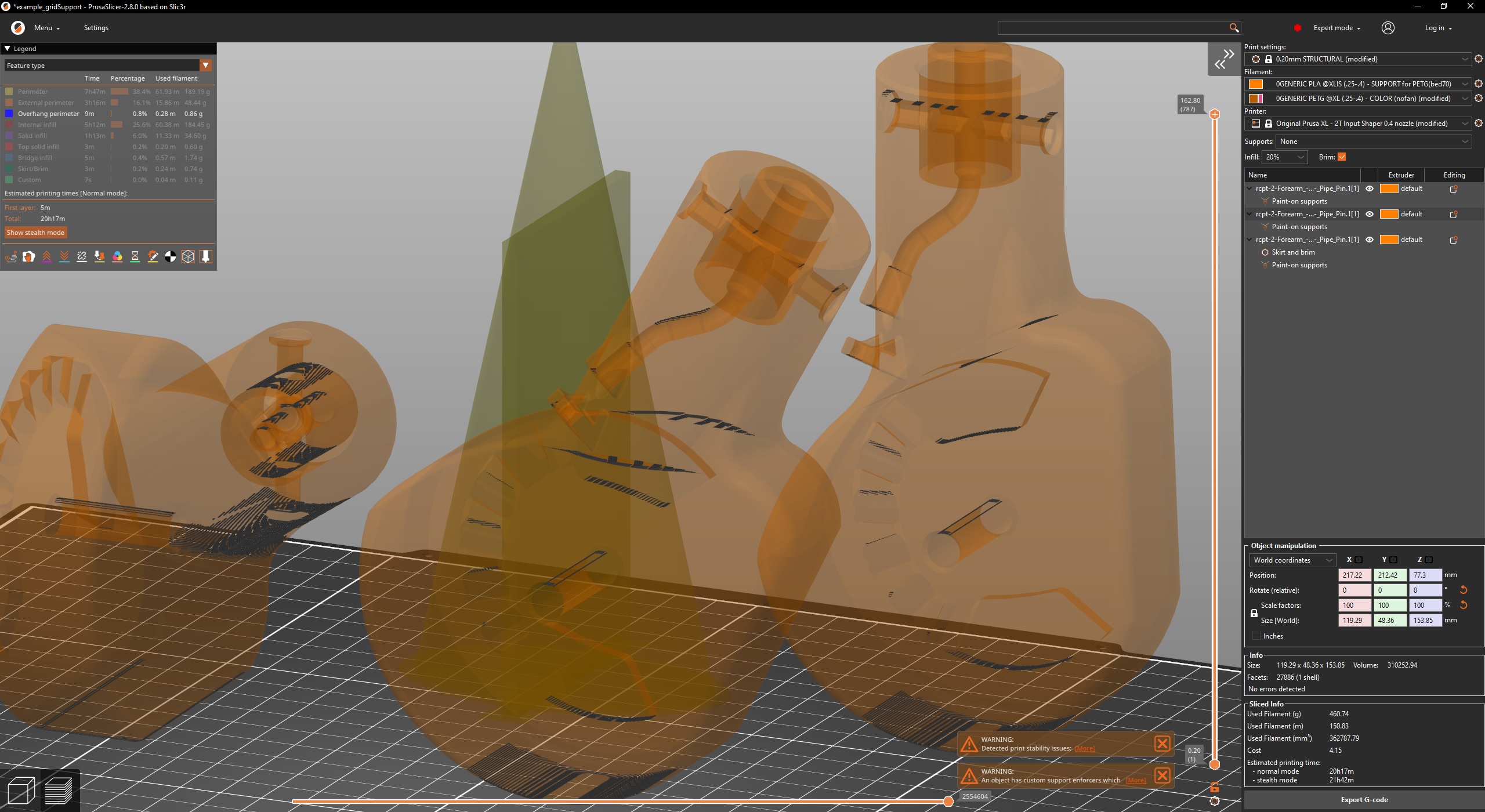Toggle Center of gravity icon
1485x812 pixels.
(171, 256)
